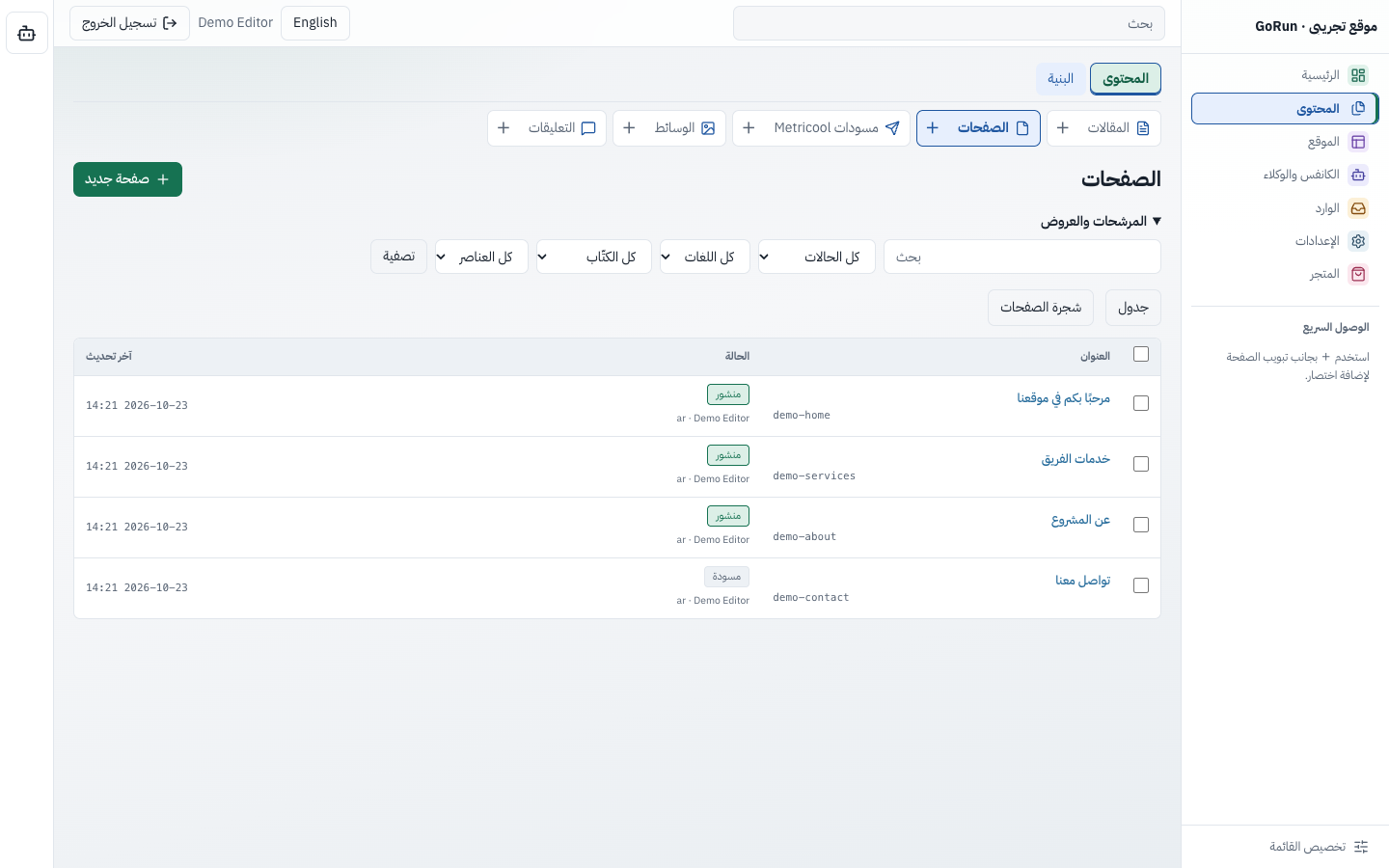Open the كل اللغات language dropdown

pyautogui.click(x=705, y=257)
